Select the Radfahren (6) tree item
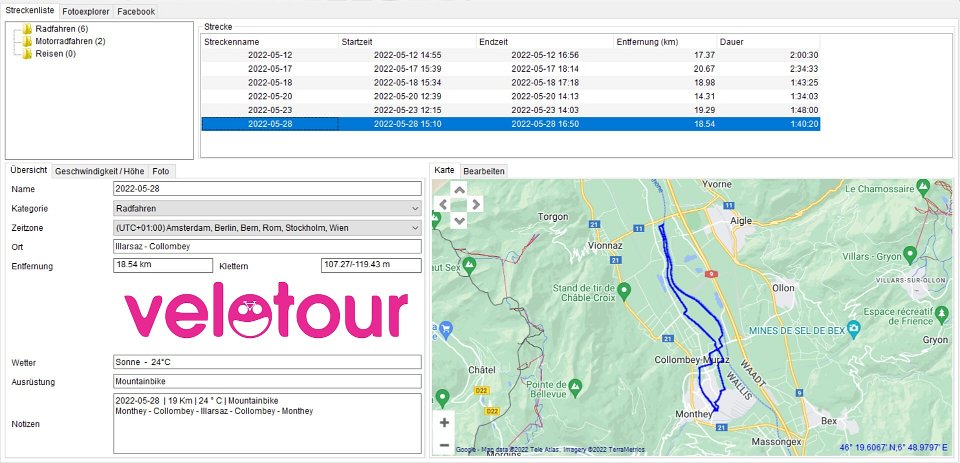Image resolution: width=960 pixels, height=463 pixels. pyautogui.click(x=61, y=29)
